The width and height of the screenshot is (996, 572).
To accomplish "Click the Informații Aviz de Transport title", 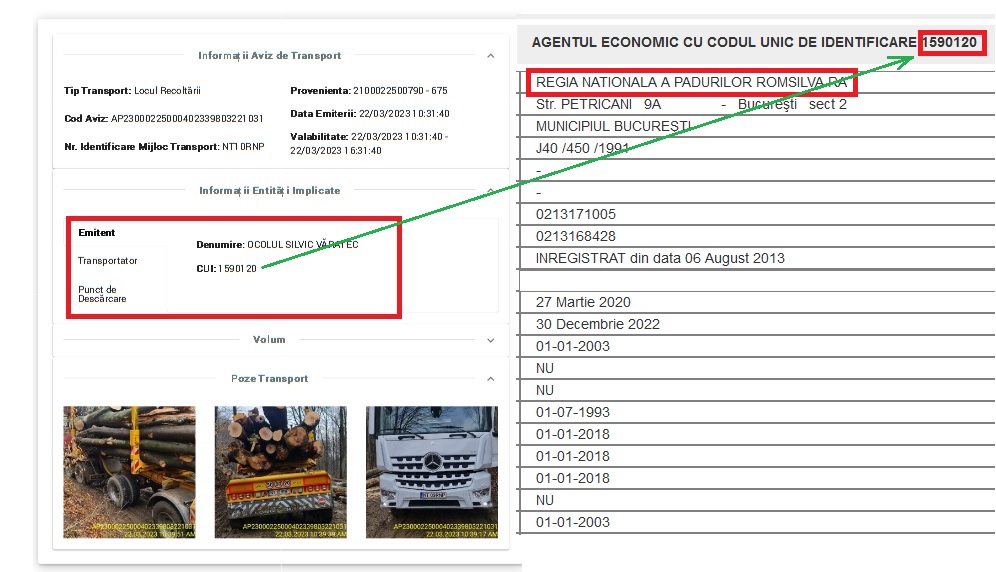I will click(x=269, y=55).
